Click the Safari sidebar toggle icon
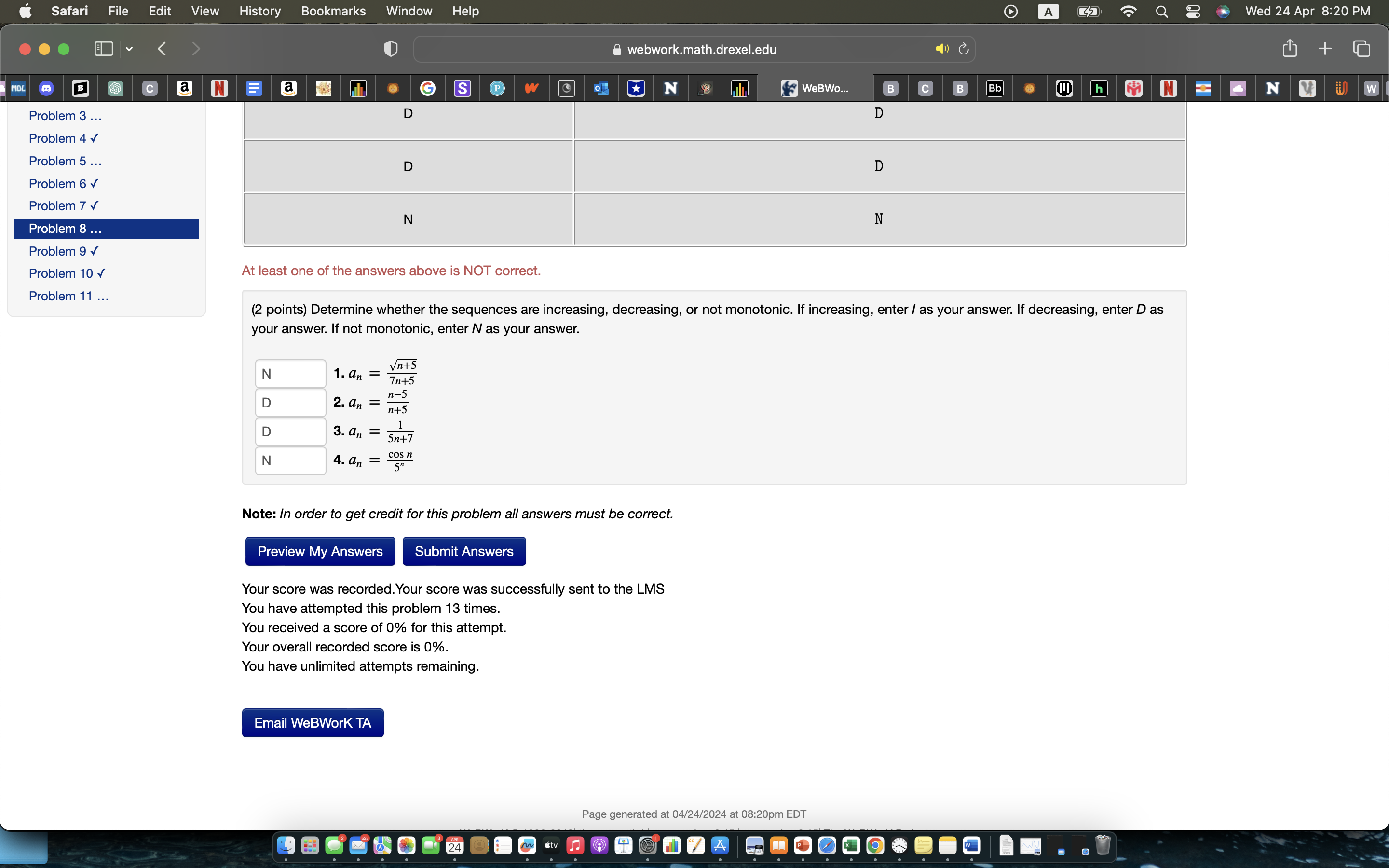This screenshot has height=868, width=1389. (103, 49)
